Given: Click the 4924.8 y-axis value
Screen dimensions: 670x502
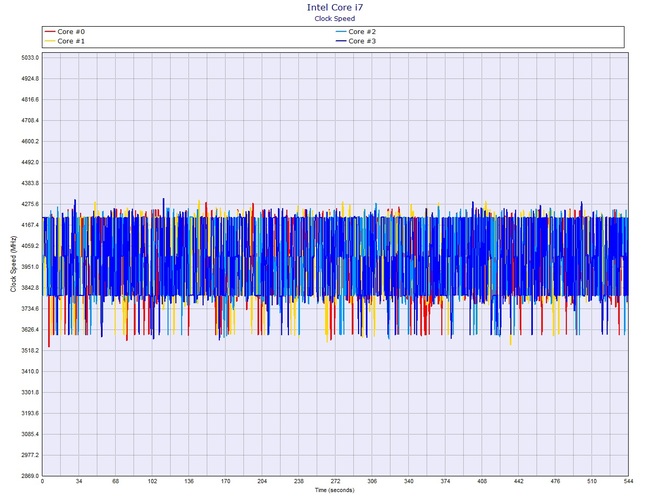Looking at the screenshot, I should [x=30, y=79].
